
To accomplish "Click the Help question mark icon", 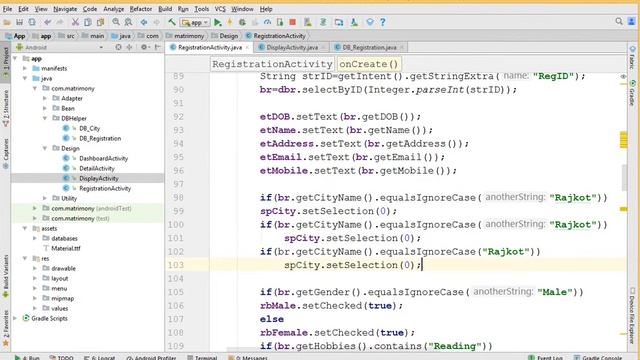I will click(x=382, y=22).
